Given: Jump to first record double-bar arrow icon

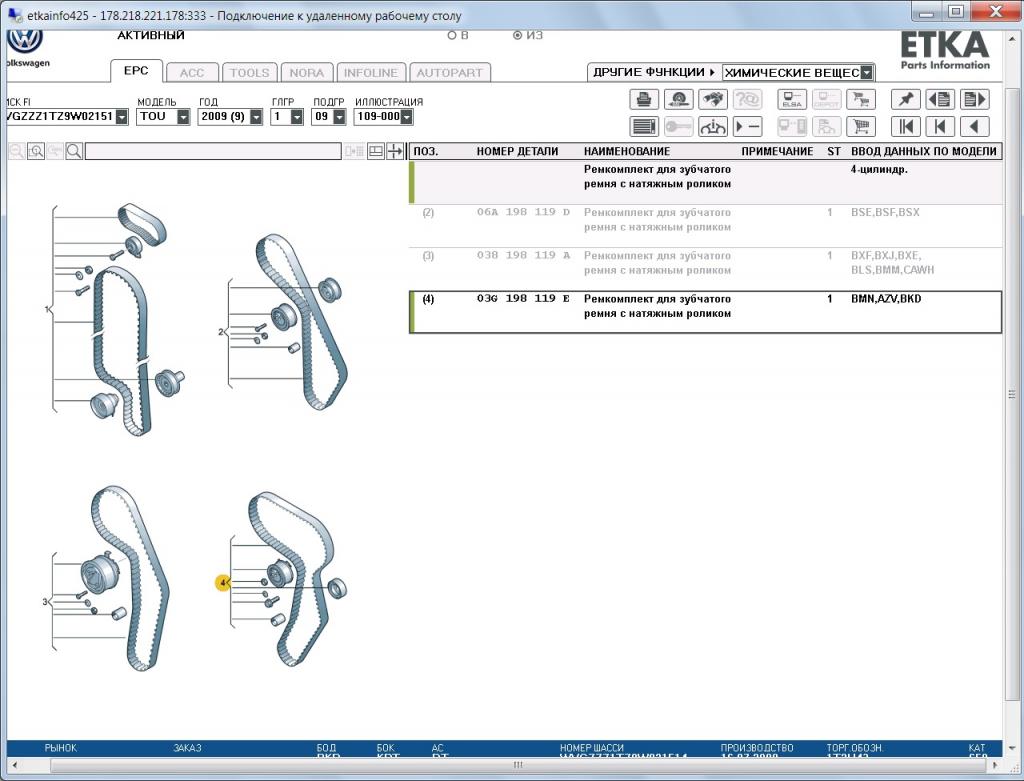Looking at the screenshot, I should point(906,126).
